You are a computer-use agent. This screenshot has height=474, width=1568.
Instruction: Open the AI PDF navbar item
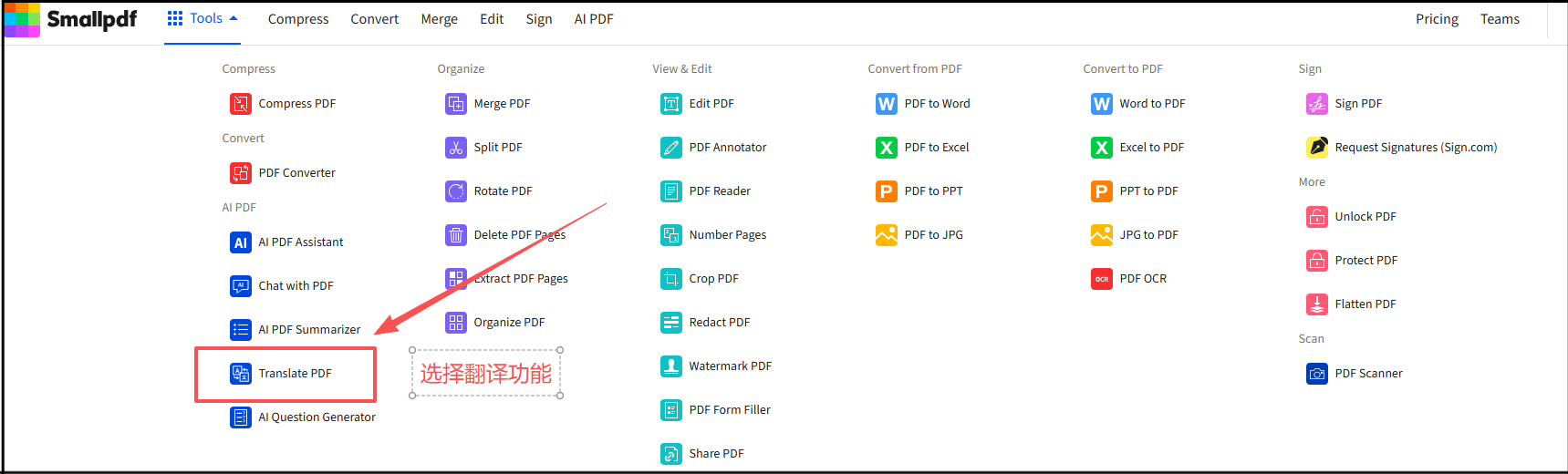tap(593, 19)
